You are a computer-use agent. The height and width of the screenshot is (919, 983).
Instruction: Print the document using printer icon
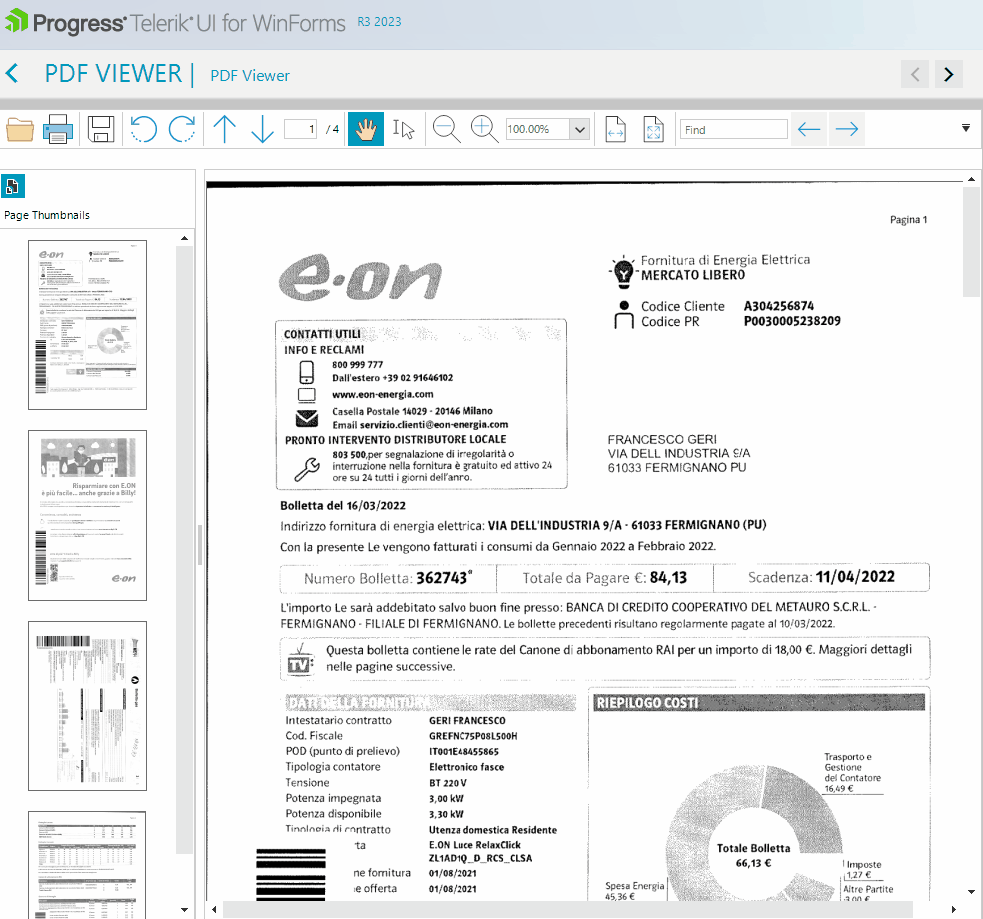click(57, 129)
